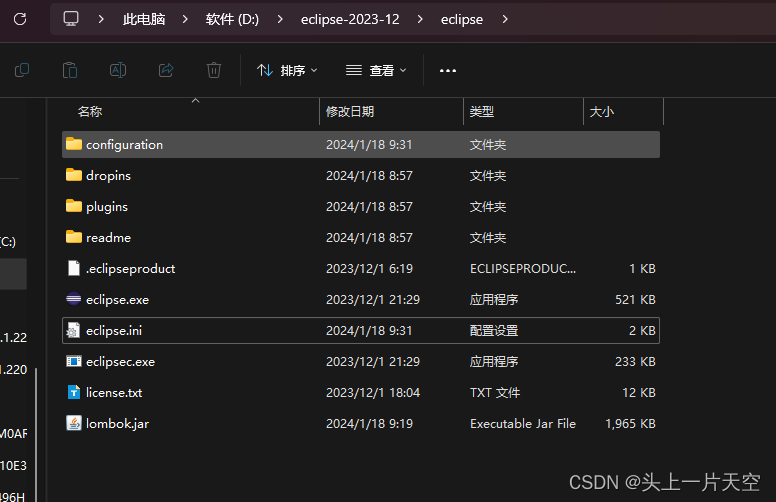Click the ECLIPSEPRODUC... type cell

pyautogui.click(x=523, y=268)
